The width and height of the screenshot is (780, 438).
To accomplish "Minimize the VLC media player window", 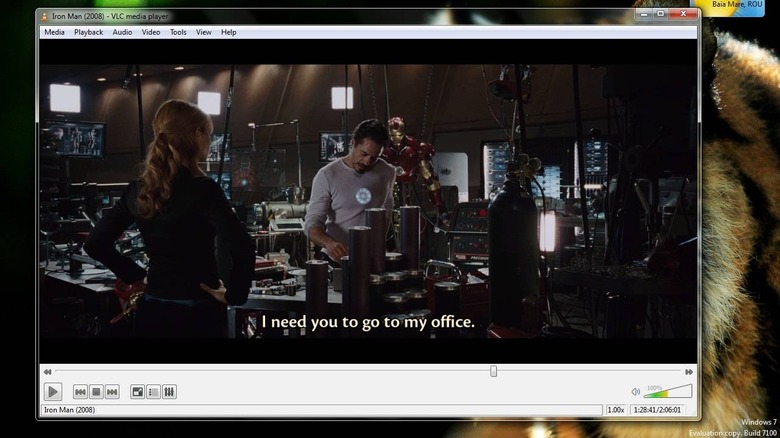I will 644,14.
